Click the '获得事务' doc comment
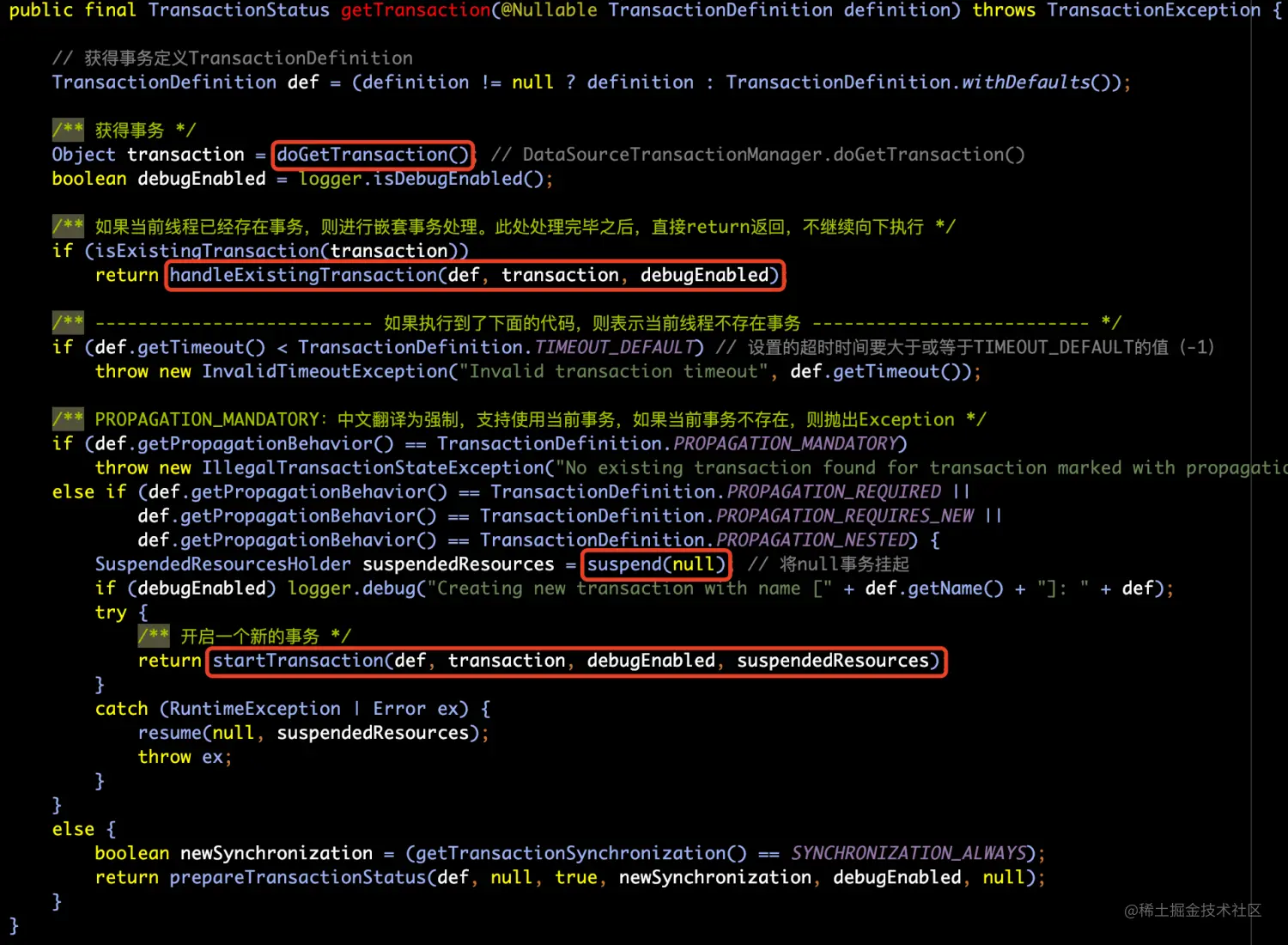The height and width of the screenshot is (945, 1288). [125, 131]
